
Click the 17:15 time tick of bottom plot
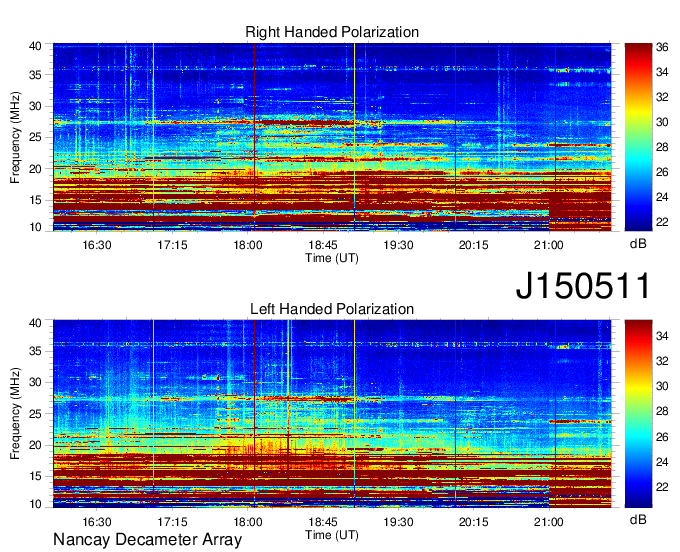172,522
